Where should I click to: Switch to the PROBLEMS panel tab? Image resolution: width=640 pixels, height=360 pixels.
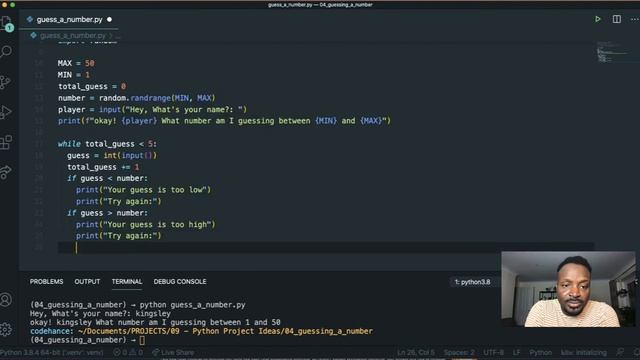click(47, 282)
